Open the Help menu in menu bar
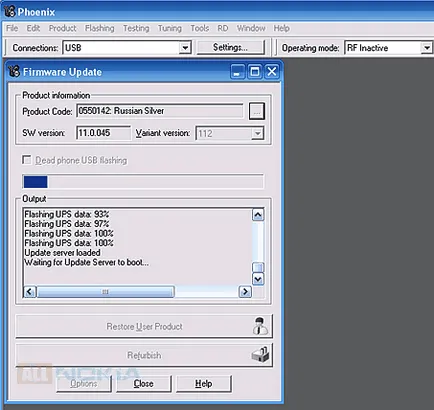Image resolution: width=434 pixels, height=410 pixels. click(282, 28)
